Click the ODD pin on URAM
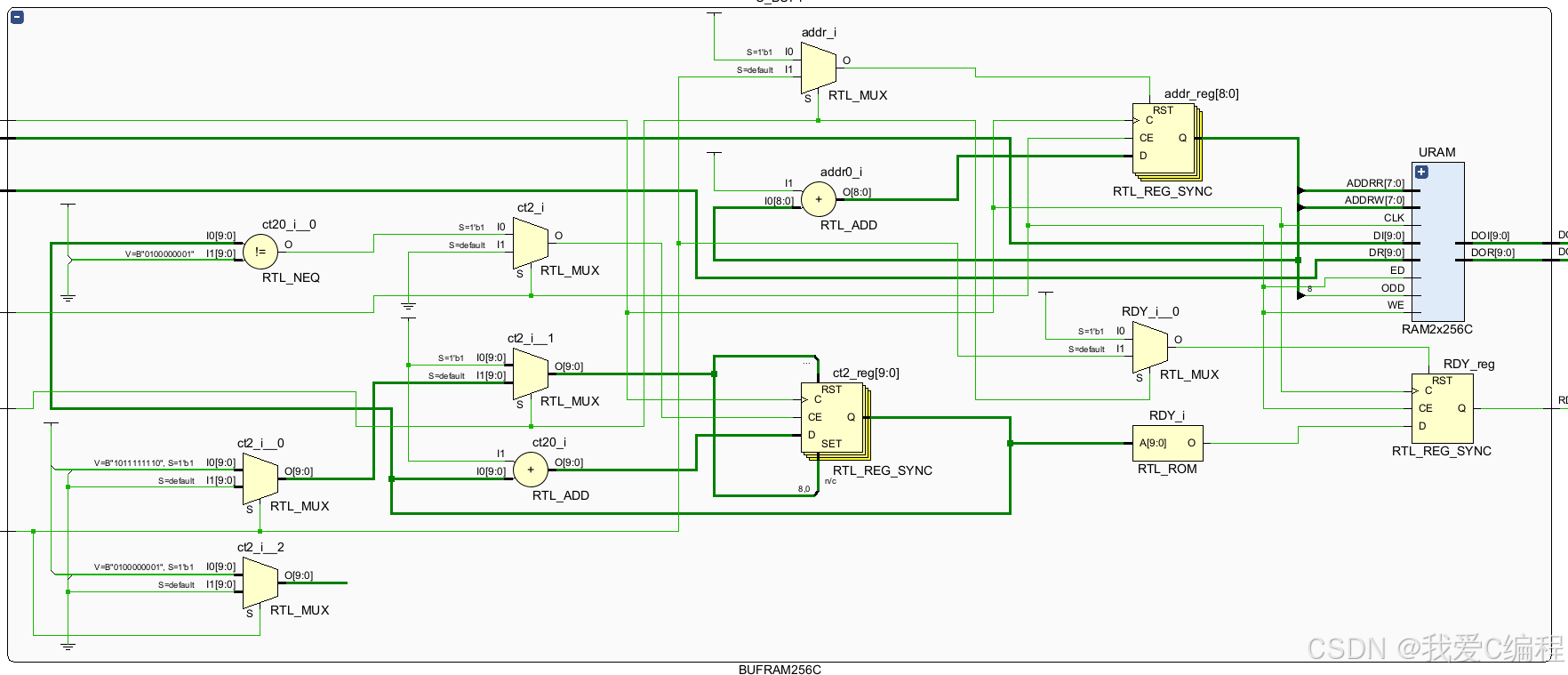This screenshot has height=675, width=1568. [1393, 288]
